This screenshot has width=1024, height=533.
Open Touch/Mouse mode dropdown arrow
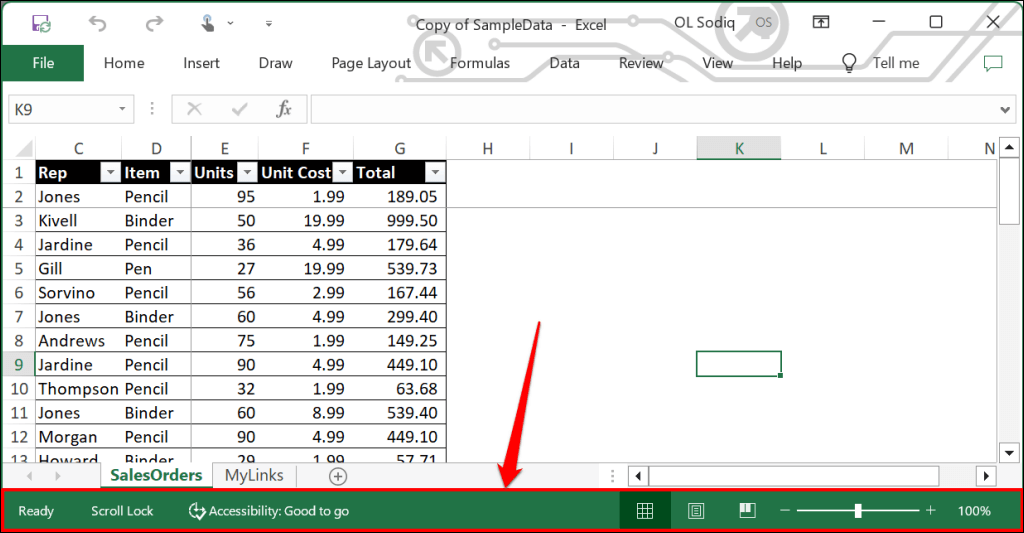[x=231, y=24]
